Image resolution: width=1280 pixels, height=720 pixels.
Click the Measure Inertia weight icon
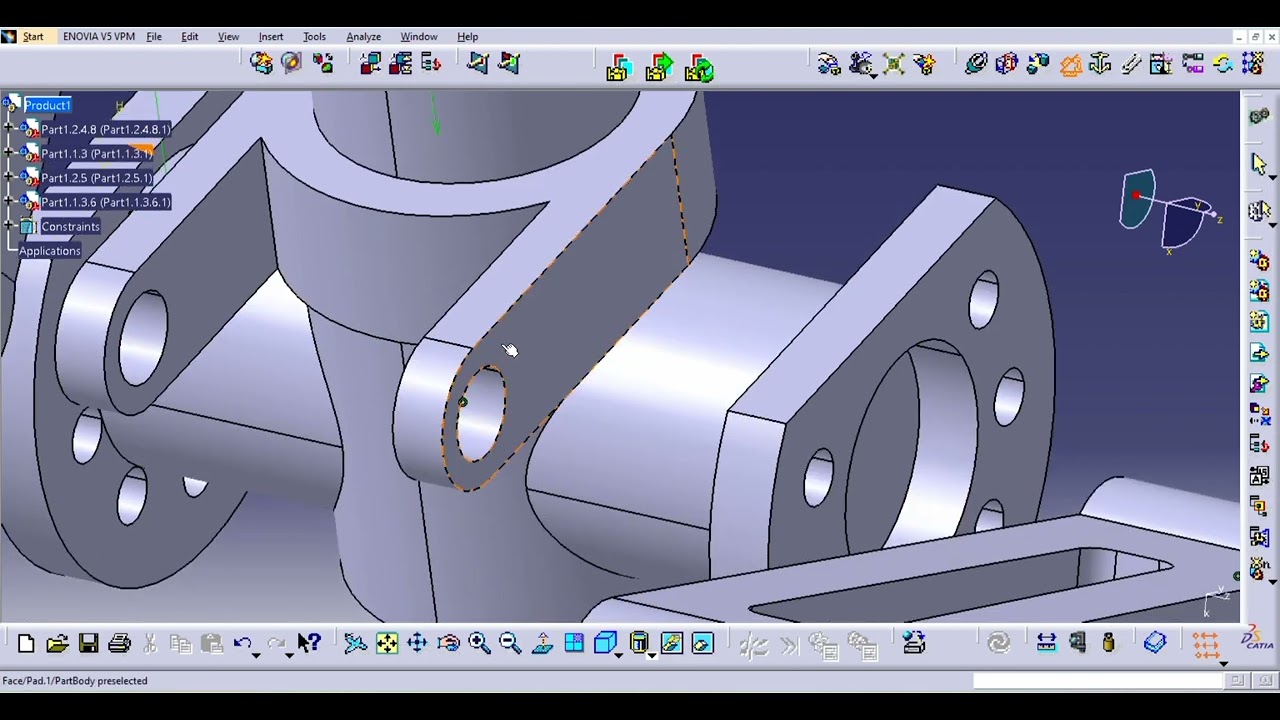pyautogui.click(x=1108, y=643)
